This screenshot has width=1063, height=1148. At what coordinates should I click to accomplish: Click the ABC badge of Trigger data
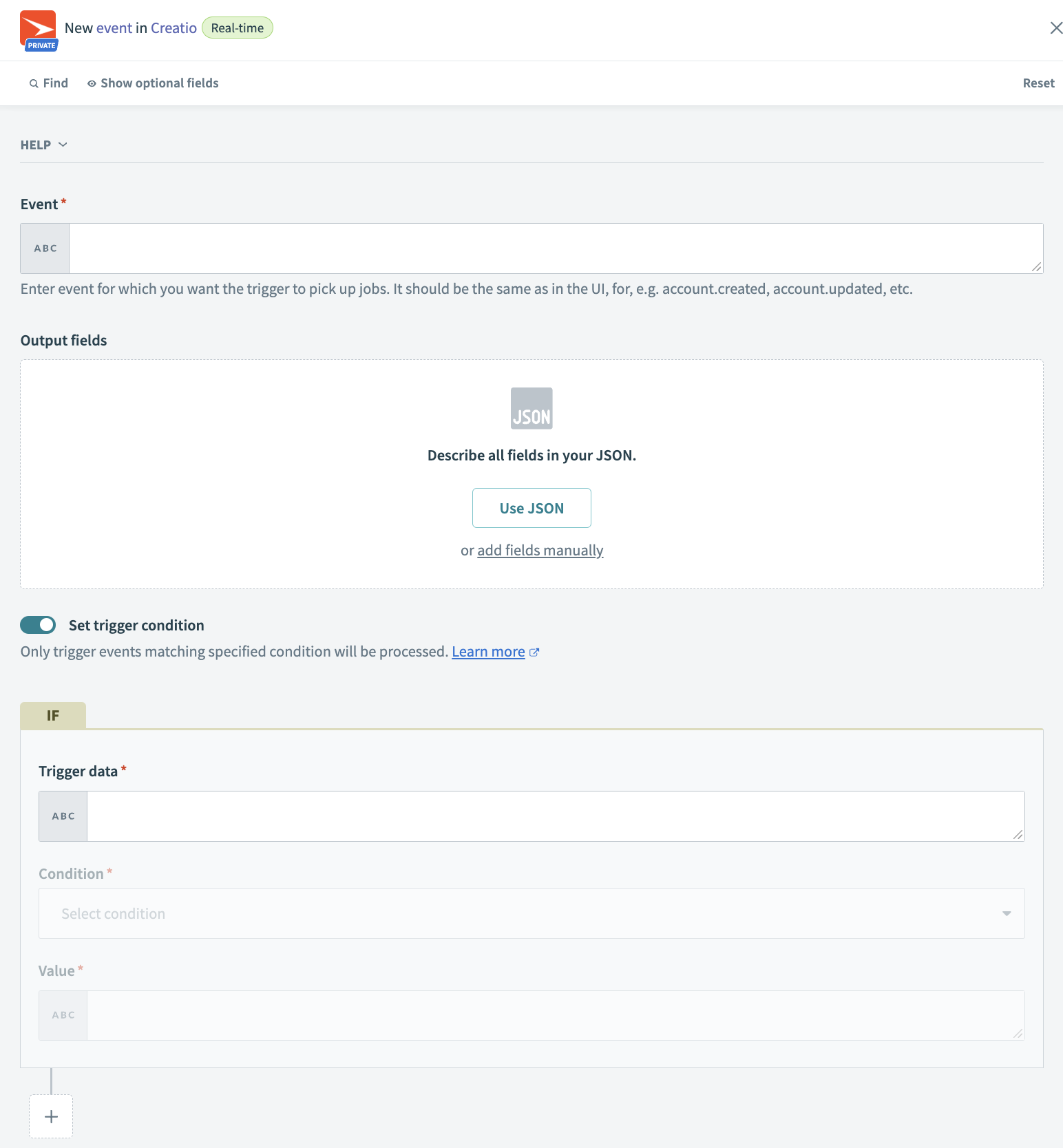[x=63, y=816]
